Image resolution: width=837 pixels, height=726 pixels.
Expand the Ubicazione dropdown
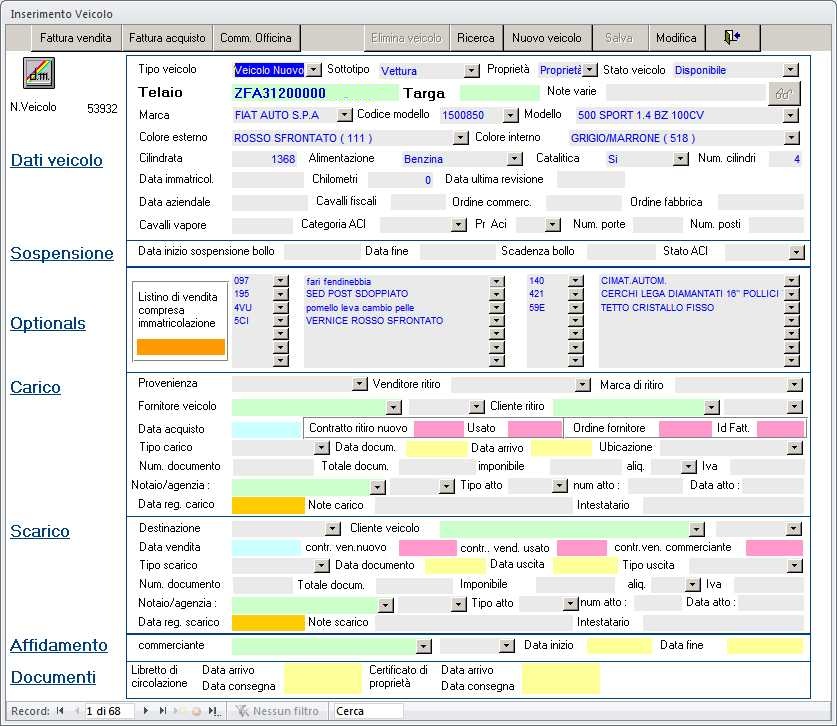795,447
